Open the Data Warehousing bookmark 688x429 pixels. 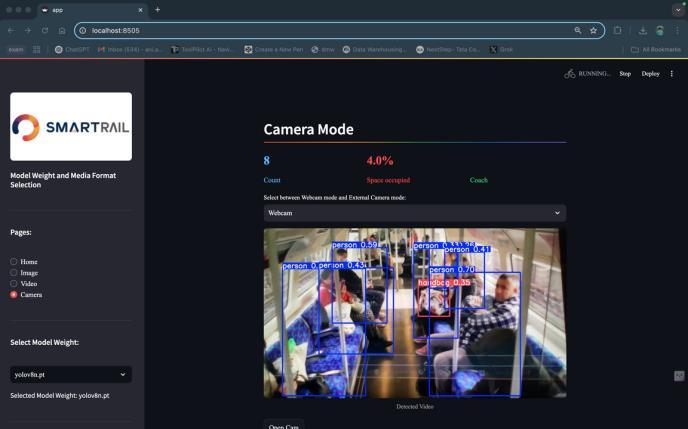click(x=375, y=50)
